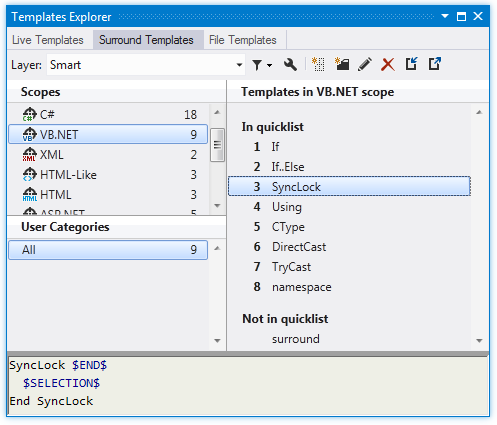Click the pencil Edit Template icon
The image size is (497, 425).
pos(365,64)
